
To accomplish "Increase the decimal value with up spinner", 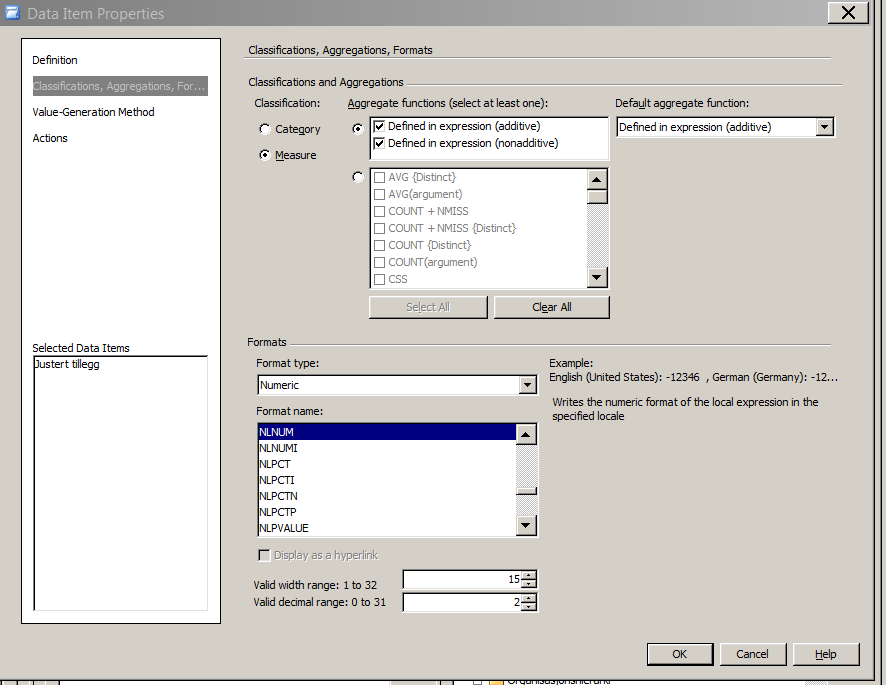I will click(529, 598).
